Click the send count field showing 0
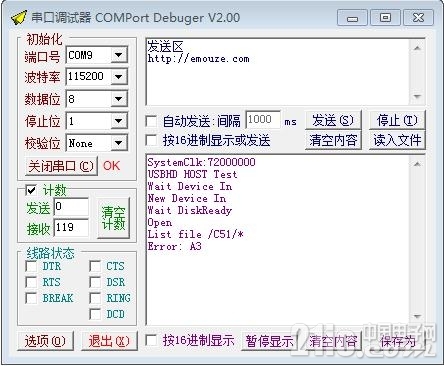Viewport: 444px width, 366px height. point(71,207)
